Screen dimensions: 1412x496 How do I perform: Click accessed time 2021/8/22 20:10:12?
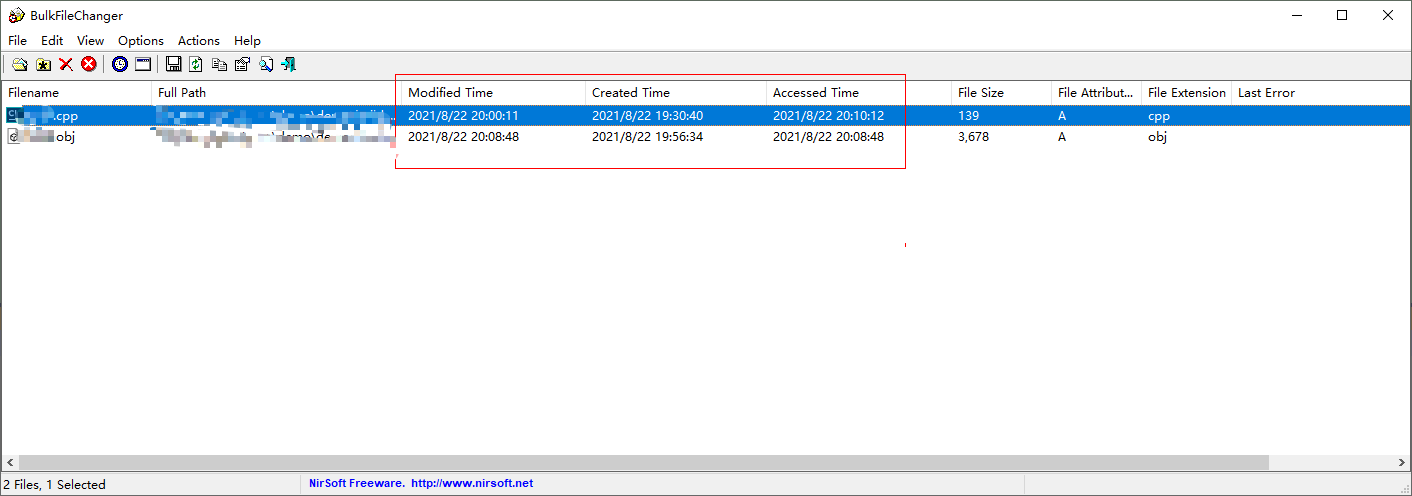[x=828, y=116]
